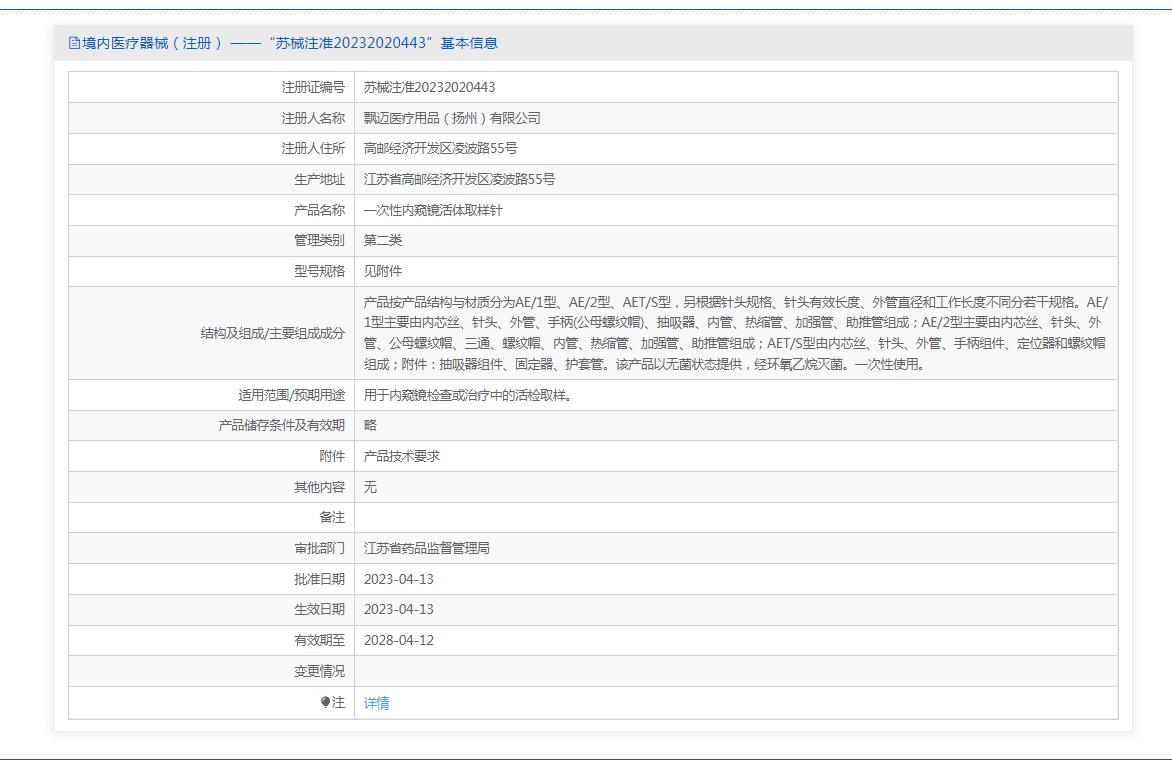Click the expiry date 2028-04-12

click(399, 640)
